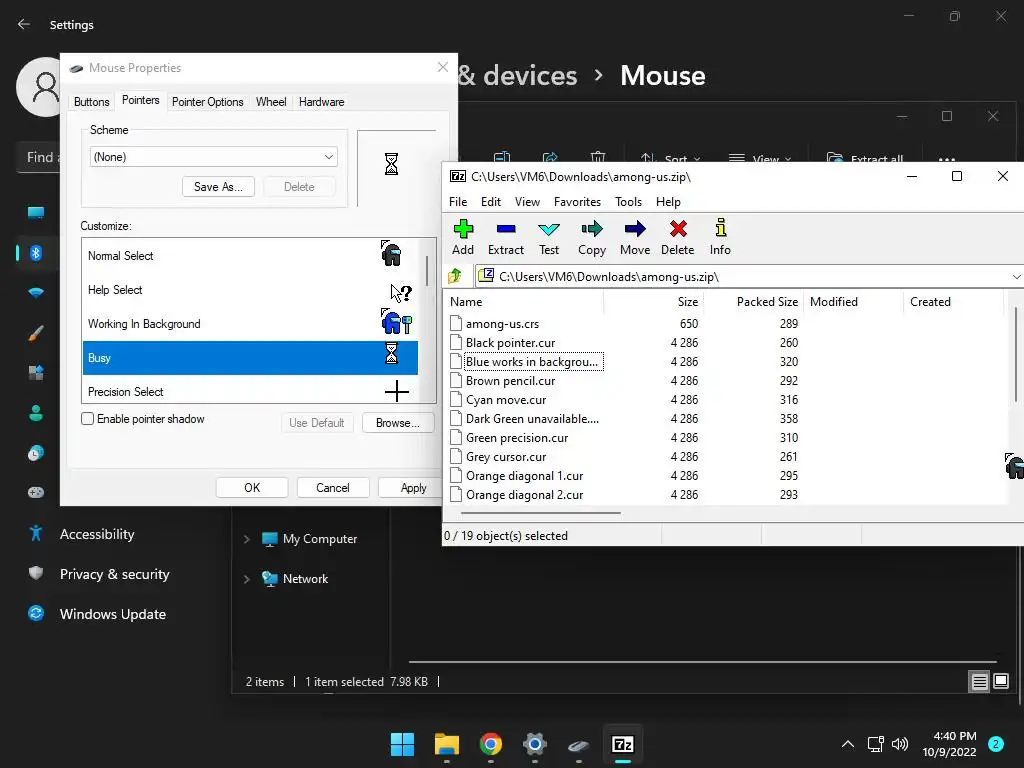Click Extract all in Explorer toolbar

[865, 159]
